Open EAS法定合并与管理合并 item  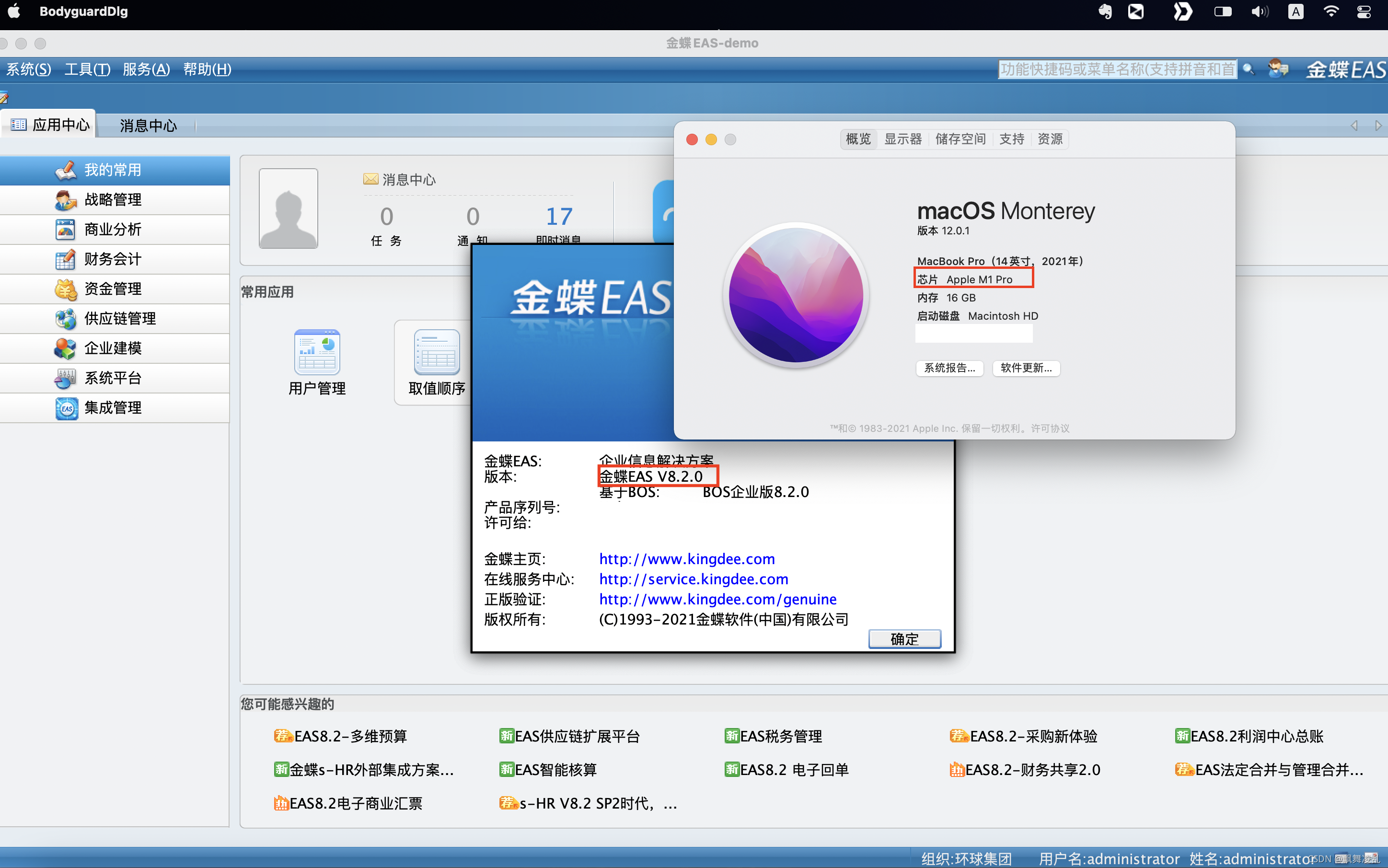pos(1269,770)
